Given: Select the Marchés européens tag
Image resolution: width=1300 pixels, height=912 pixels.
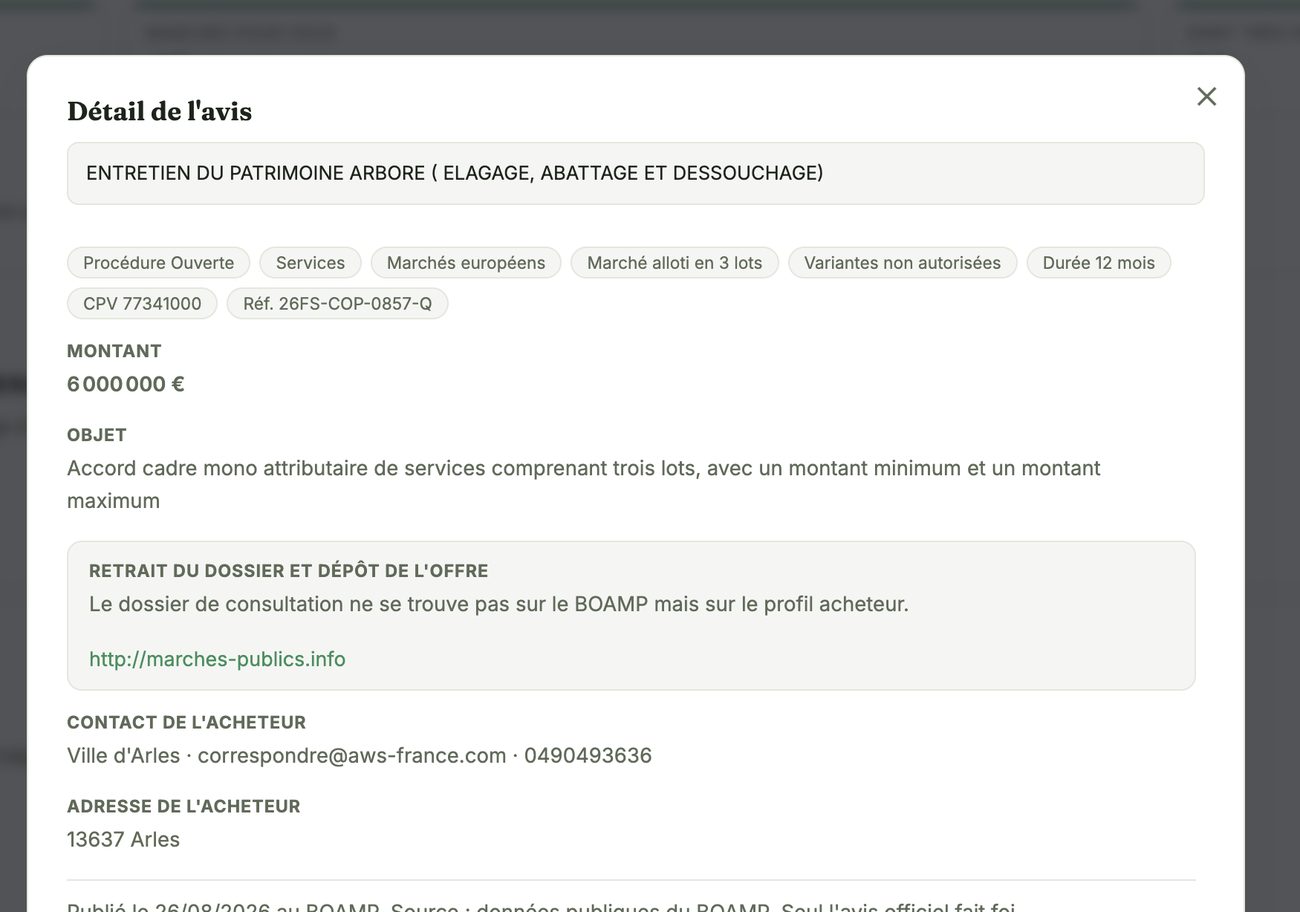Looking at the screenshot, I should point(466,263).
